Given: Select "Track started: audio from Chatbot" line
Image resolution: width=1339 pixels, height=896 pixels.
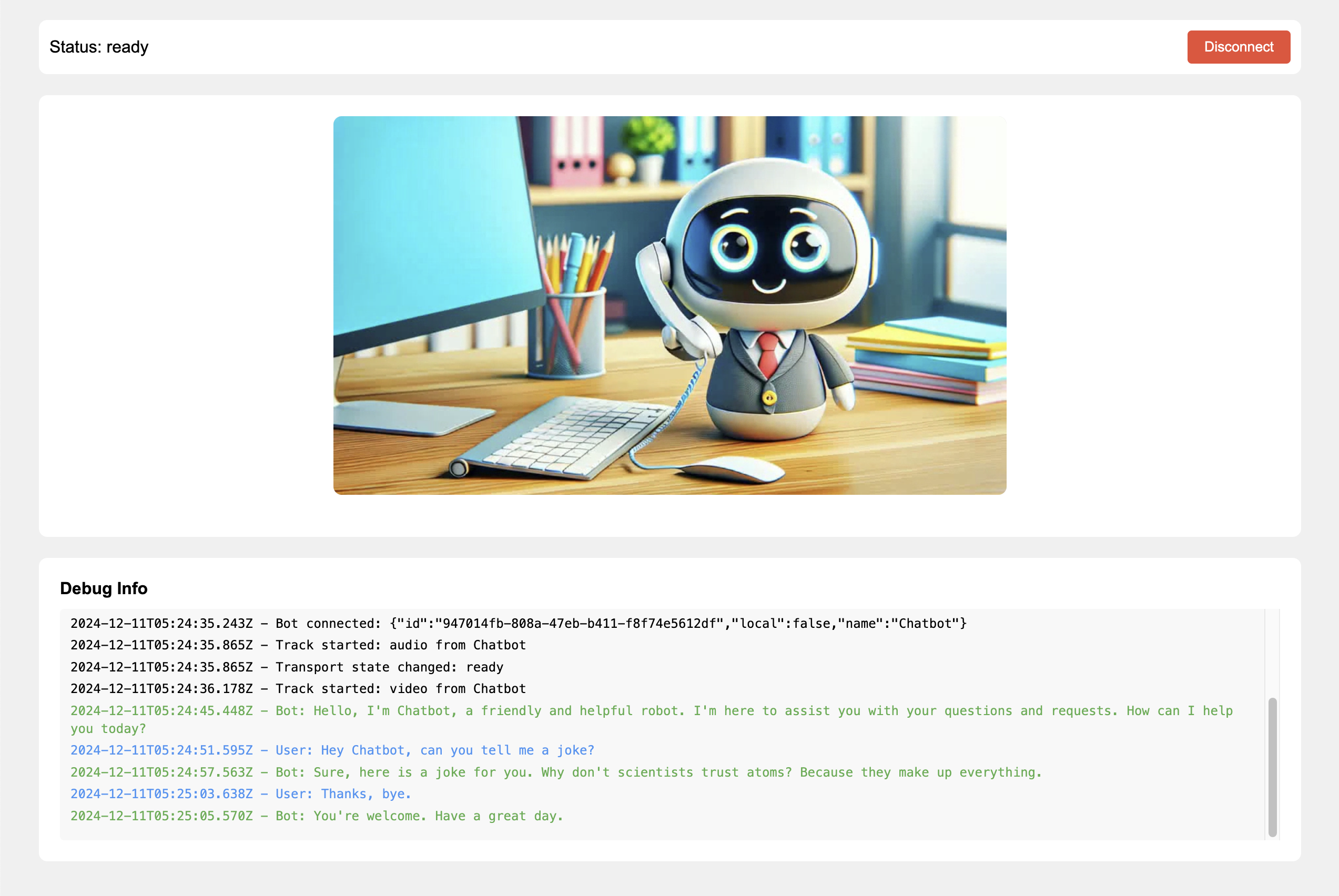Looking at the screenshot, I should pyautogui.click(x=400, y=645).
